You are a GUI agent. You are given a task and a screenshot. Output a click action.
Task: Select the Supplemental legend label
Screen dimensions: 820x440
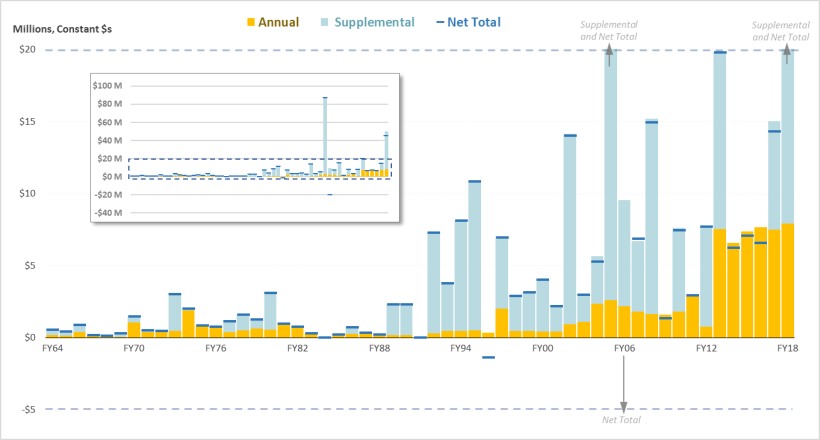click(x=376, y=22)
